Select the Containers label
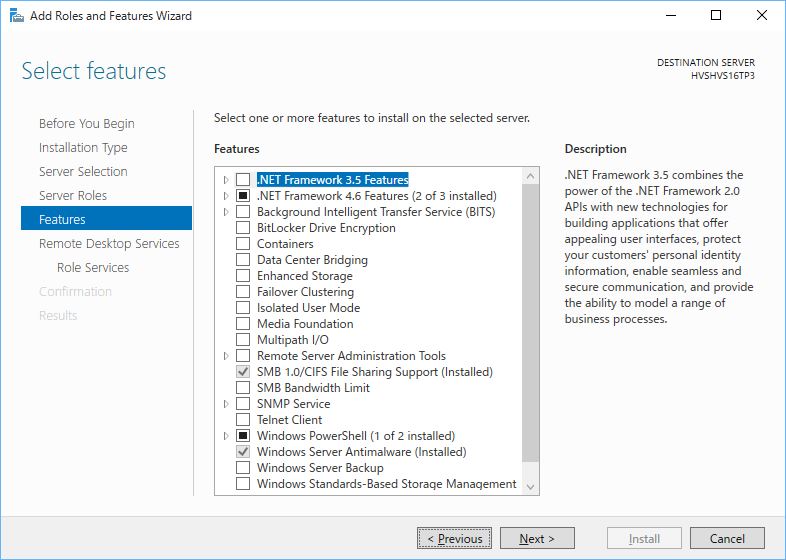Viewport: 786px width, 560px height. click(285, 244)
